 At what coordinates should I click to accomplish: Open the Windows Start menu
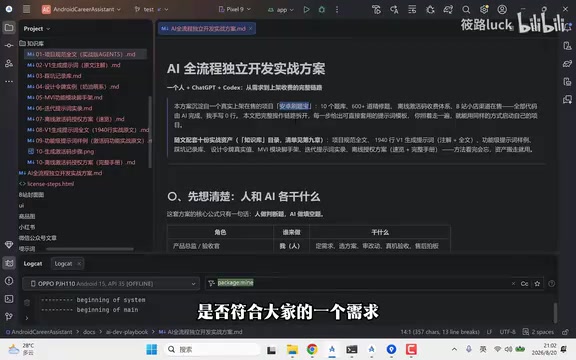[x=151, y=349]
